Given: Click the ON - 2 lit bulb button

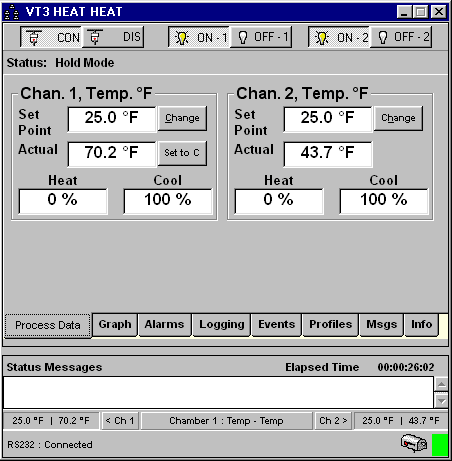Looking at the screenshot, I should tap(339, 37).
